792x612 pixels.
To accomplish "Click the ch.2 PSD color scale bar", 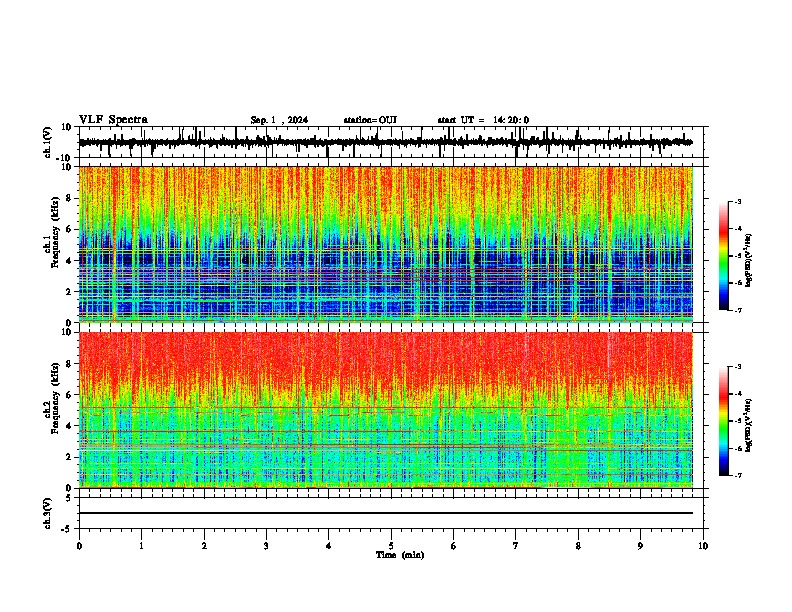I will (x=724, y=421).
